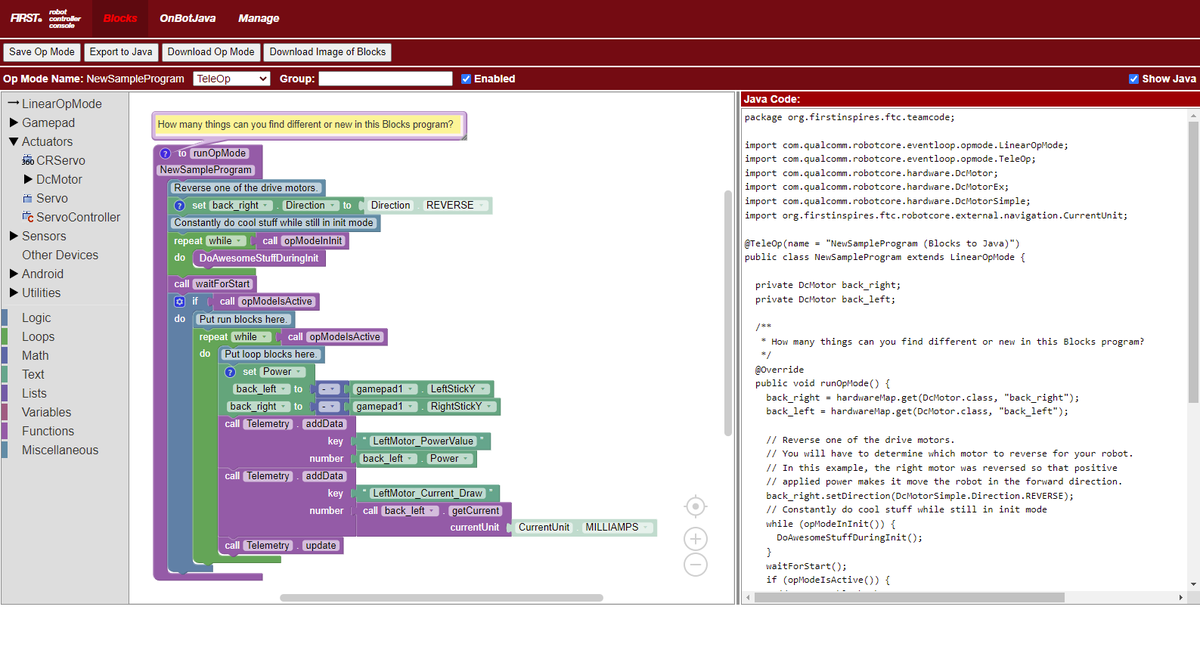Image resolution: width=1200 pixels, height=647 pixels.
Task: Zoom out the Blocks workspace
Action: pyautogui.click(x=697, y=565)
